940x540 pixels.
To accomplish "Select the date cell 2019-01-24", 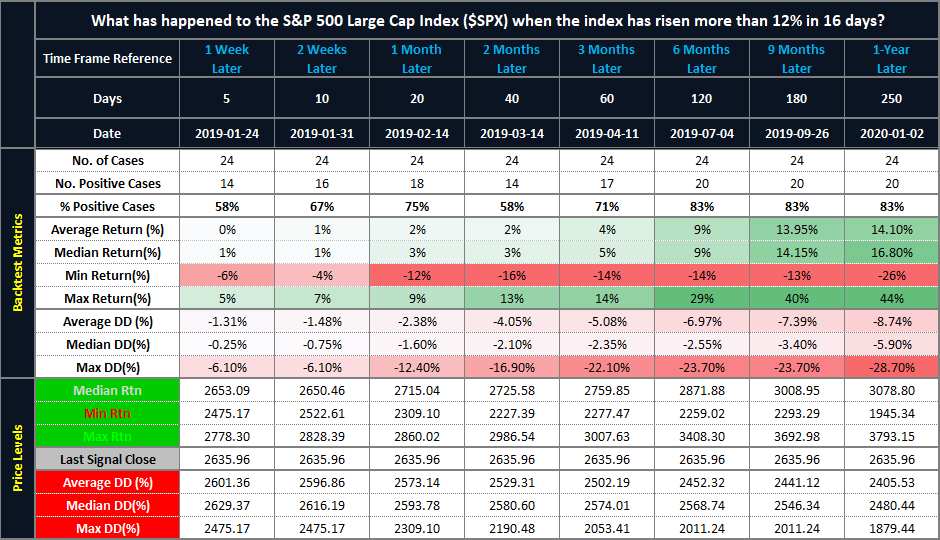I will point(227,133).
